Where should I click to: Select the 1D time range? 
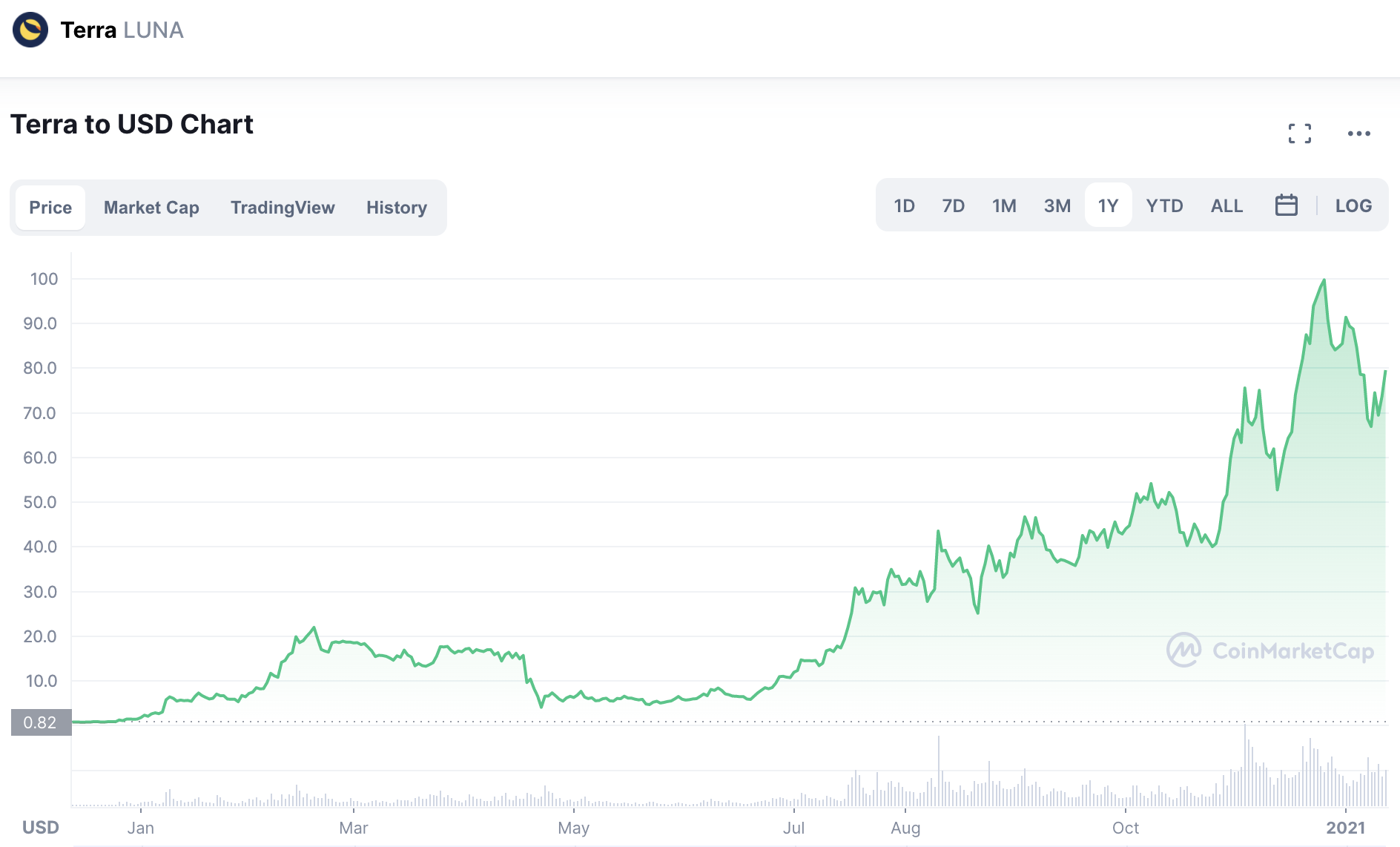point(904,205)
